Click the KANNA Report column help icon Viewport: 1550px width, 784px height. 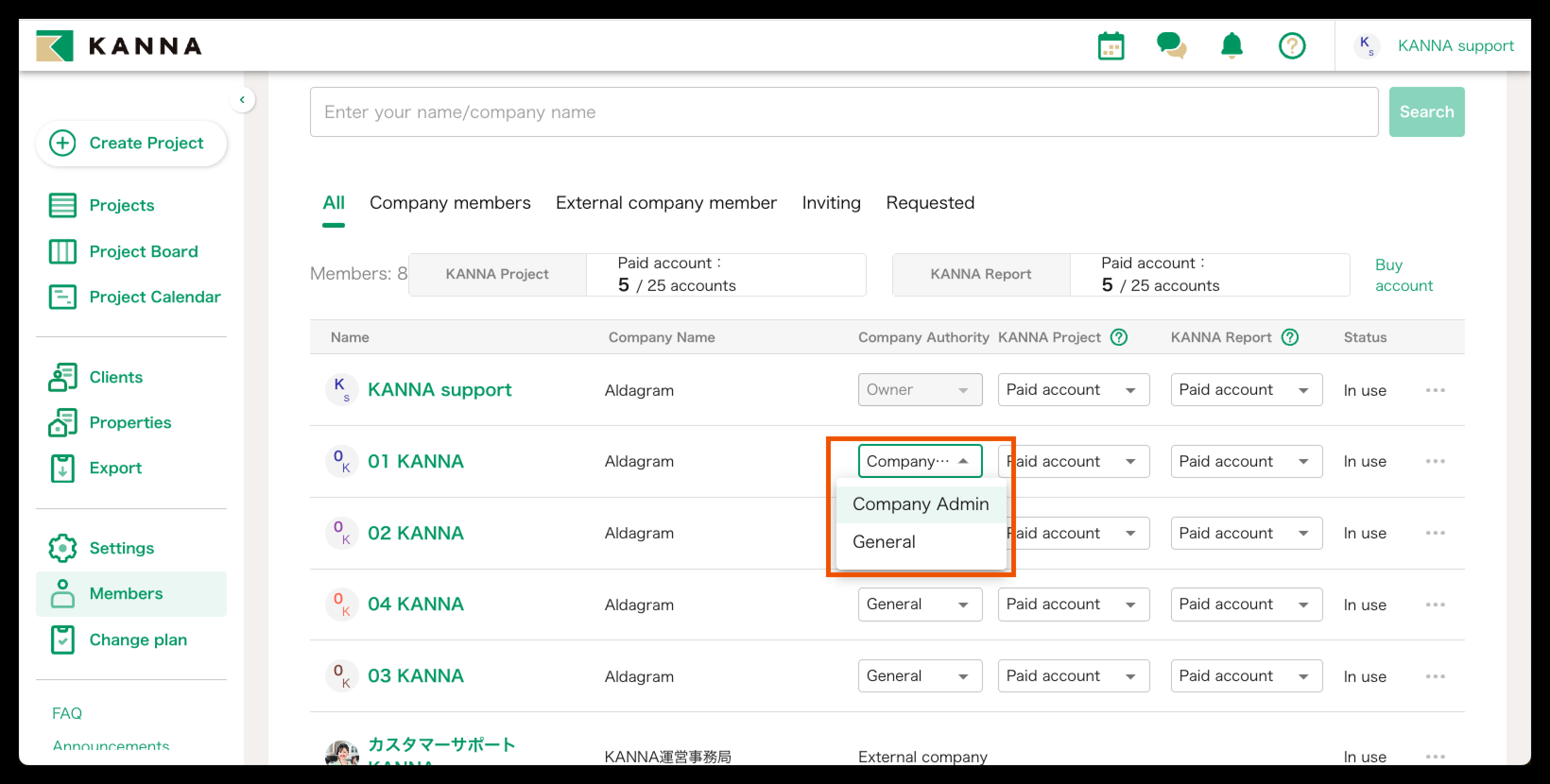[1290, 337]
